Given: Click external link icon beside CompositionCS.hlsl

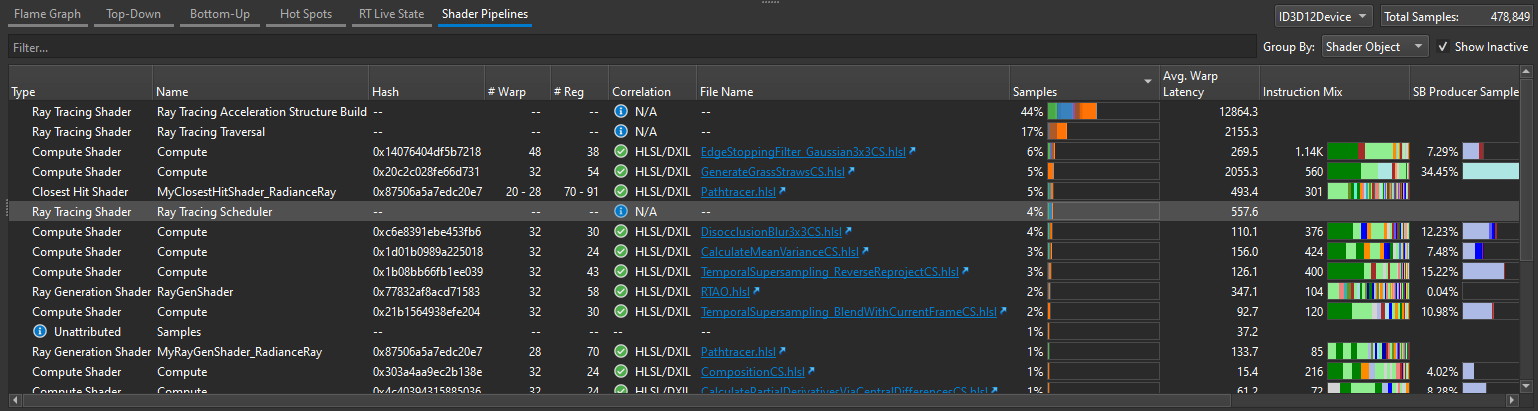Looking at the screenshot, I should tap(811, 372).
